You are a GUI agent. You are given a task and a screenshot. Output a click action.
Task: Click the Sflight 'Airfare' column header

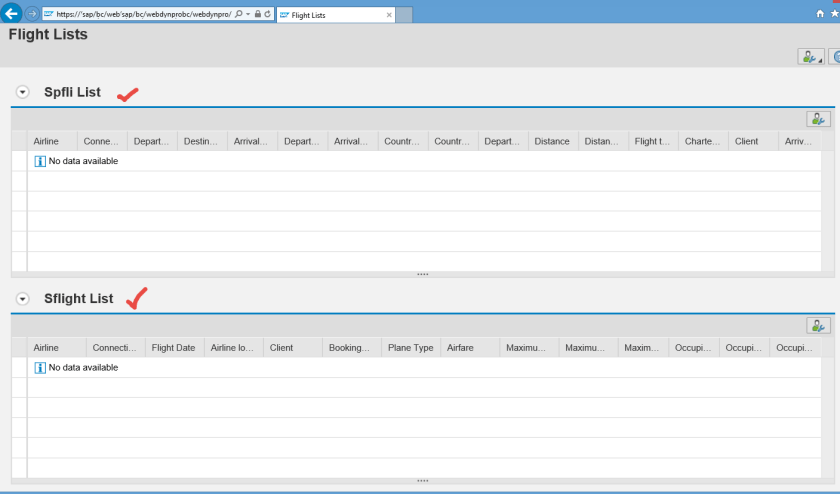coord(470,348)
